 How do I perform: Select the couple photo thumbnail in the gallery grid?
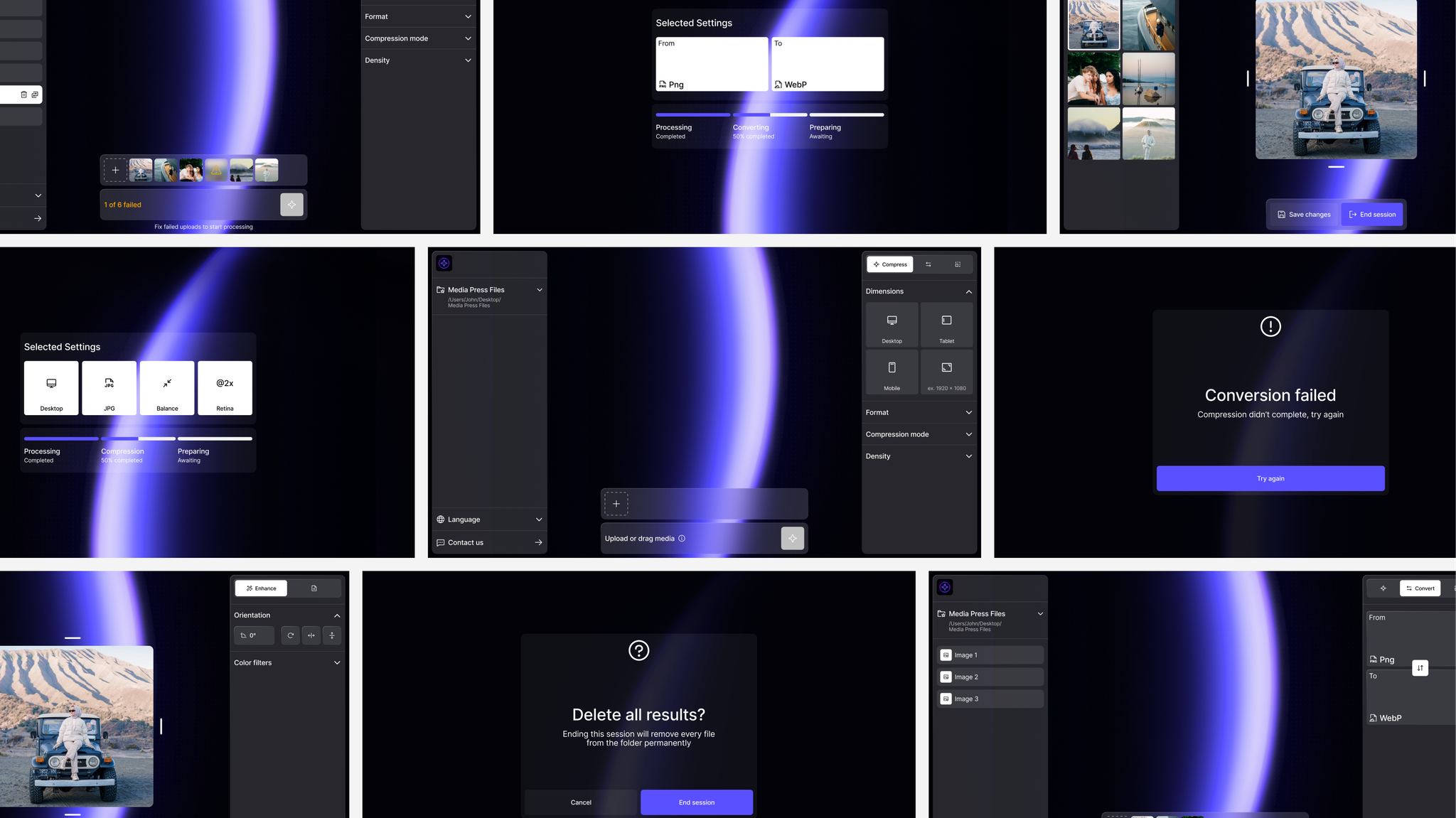(x=1093, y=79)
